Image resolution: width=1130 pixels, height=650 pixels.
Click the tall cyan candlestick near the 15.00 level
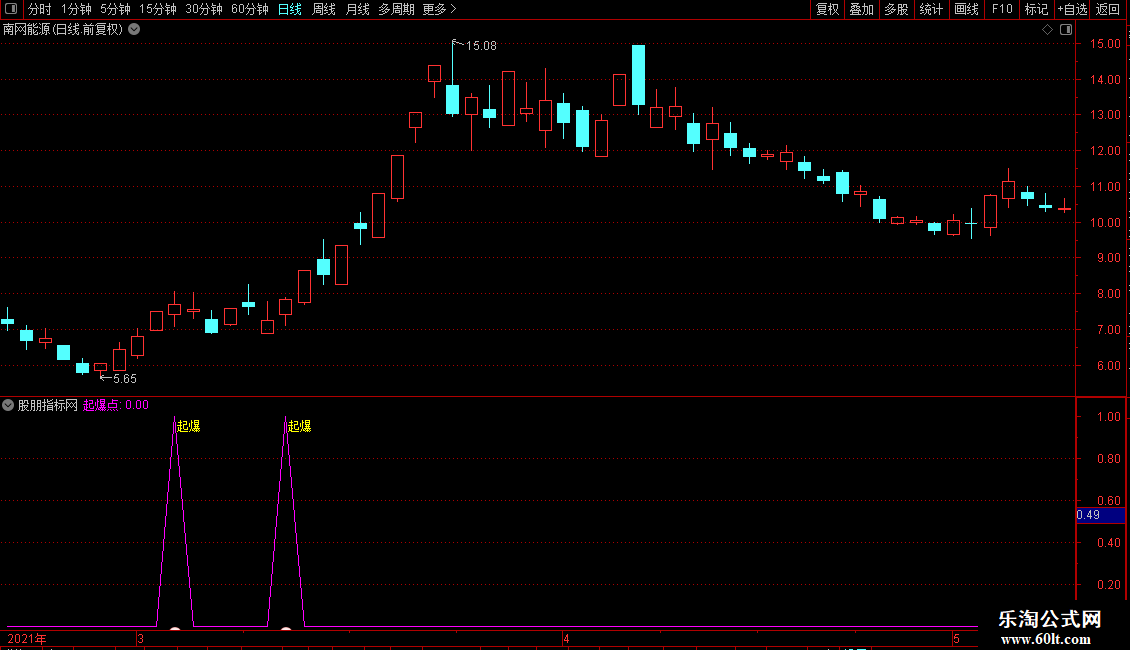click(639, 75)
